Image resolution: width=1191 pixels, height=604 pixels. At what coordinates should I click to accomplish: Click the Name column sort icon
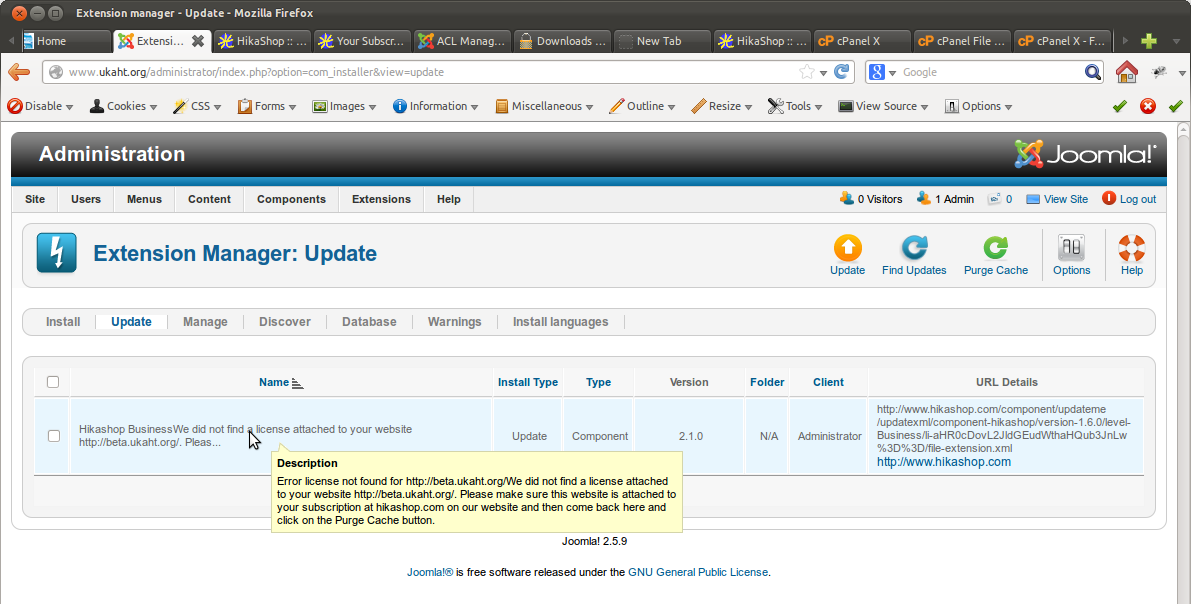tap(297, 383)
